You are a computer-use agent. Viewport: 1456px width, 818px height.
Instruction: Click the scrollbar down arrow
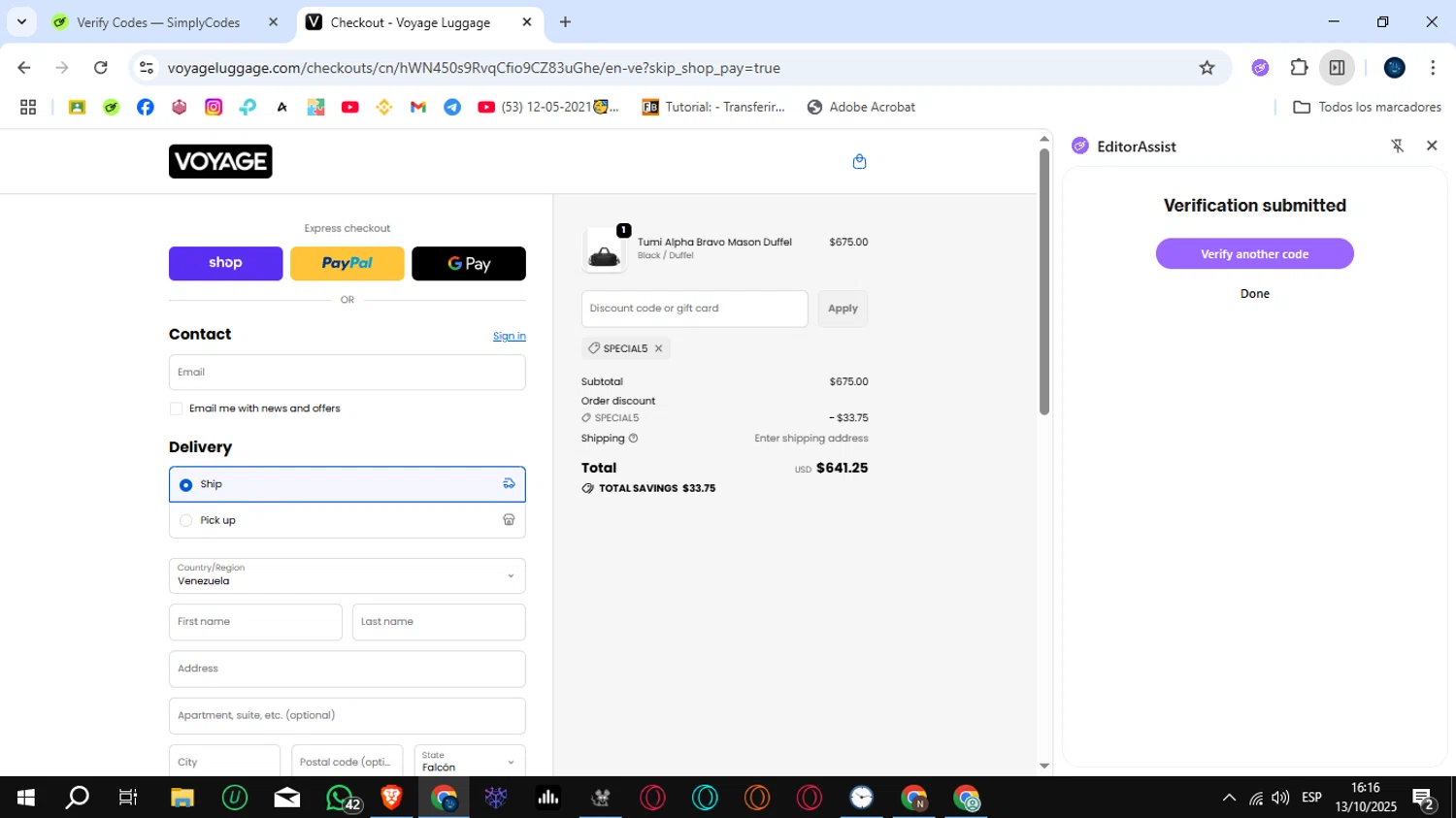tap(1044, 766)
